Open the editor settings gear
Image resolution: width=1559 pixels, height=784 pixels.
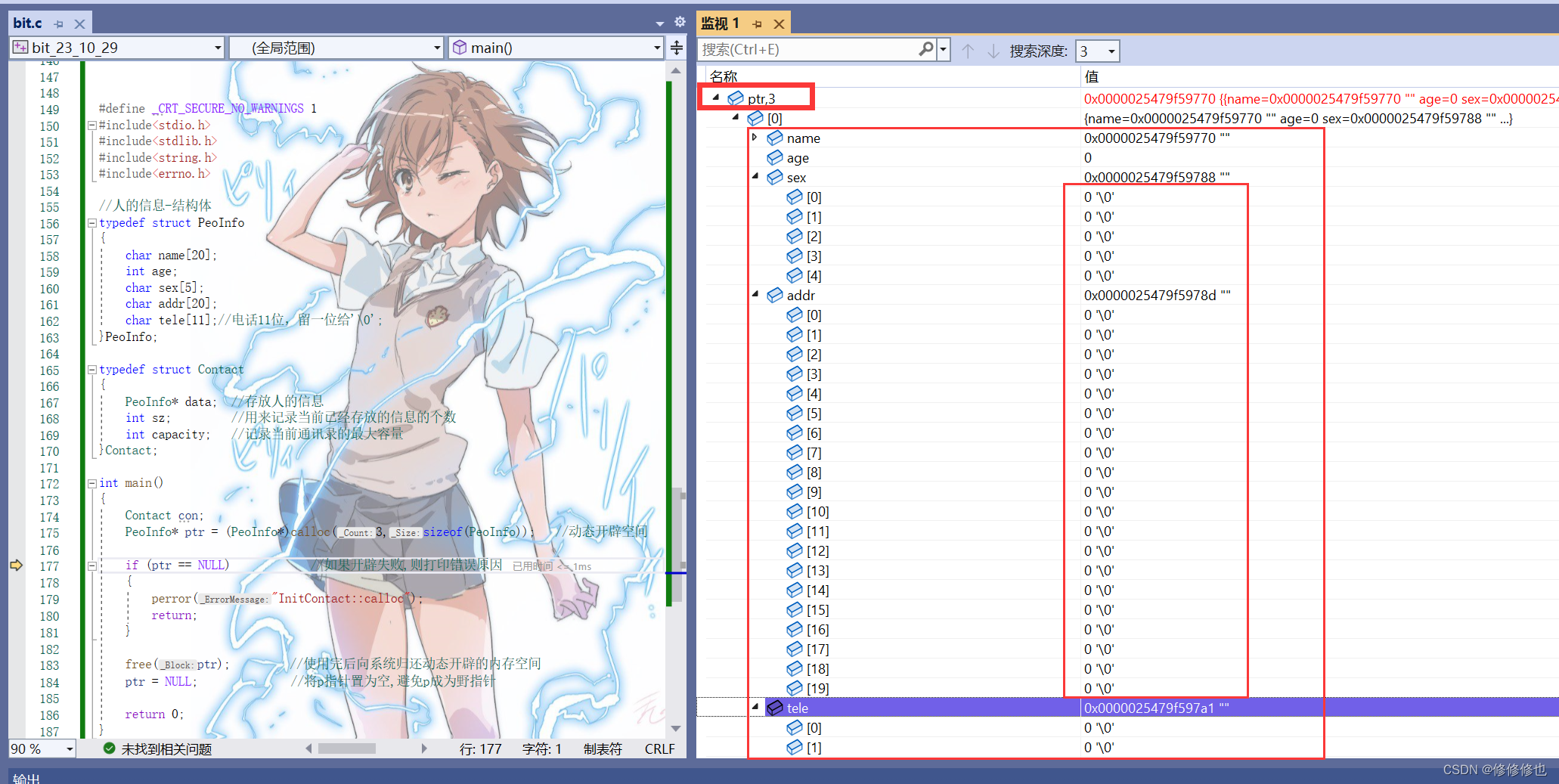(680, 22)
